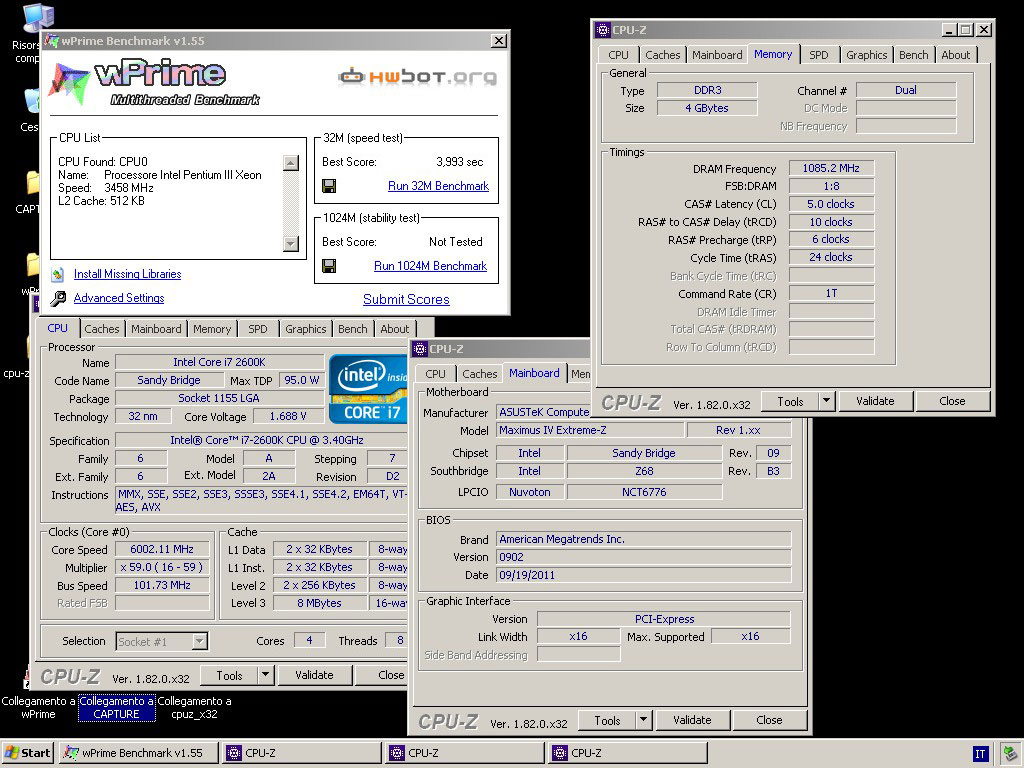Image resolution: width=1024 pixels, height=768 pixels.
Task: Click the CPU-Z title icon in the Memory window
Action: [x=603, y=29]
